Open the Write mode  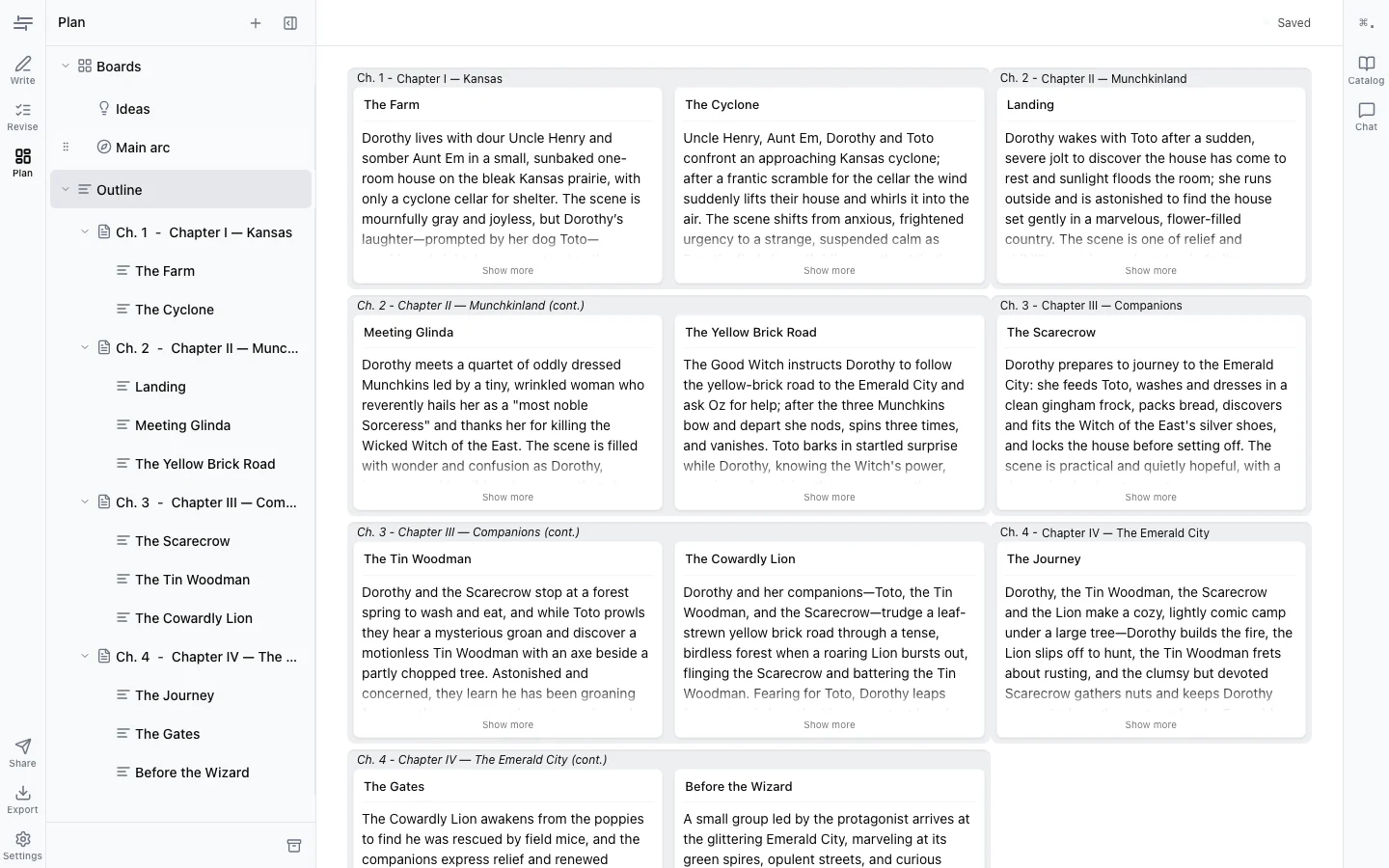[x=22, y=69]
